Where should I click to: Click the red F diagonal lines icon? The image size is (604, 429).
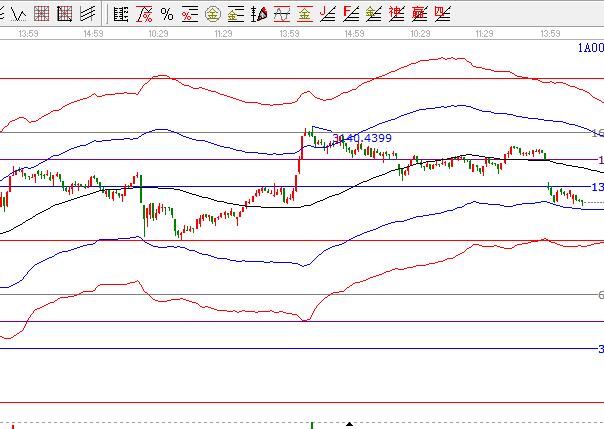pyautogui.click(x=351, y=14)
